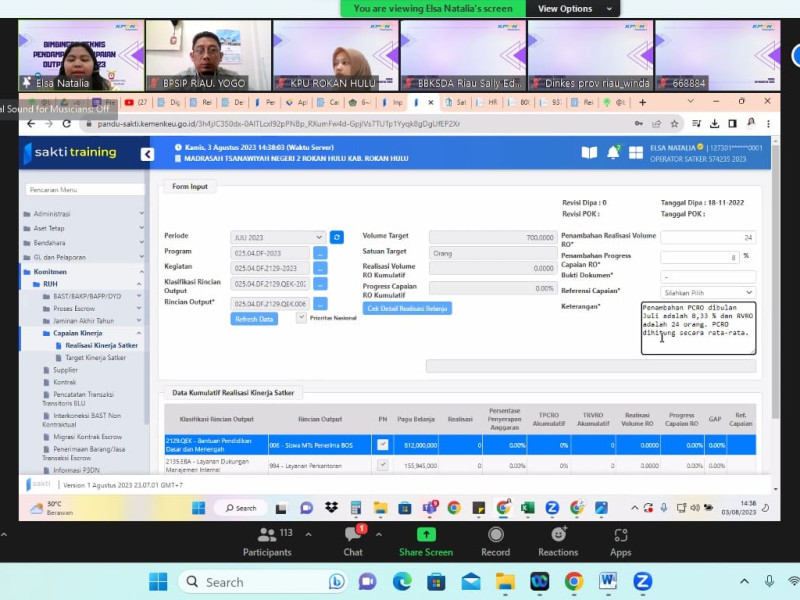Open the book guide icon in the header
The width and height of the screenshot is (800, 600).
pos(589,153)
